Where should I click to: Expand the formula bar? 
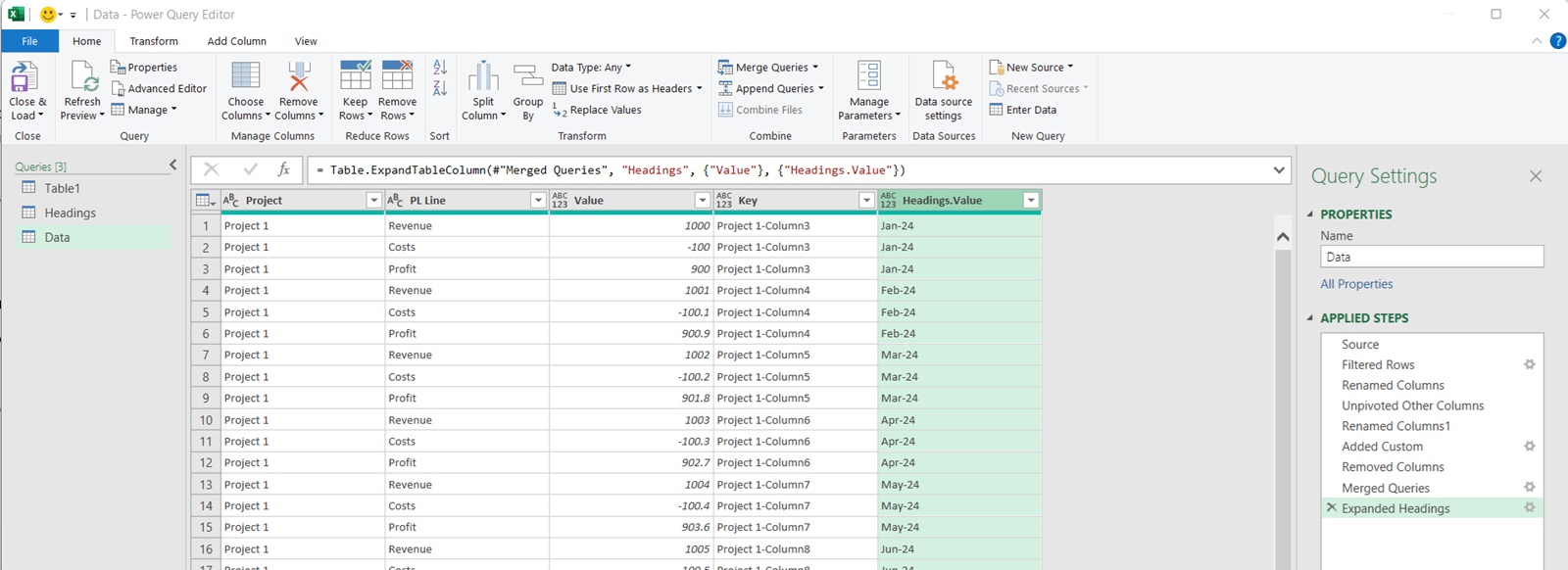[x=1279, y=170]
